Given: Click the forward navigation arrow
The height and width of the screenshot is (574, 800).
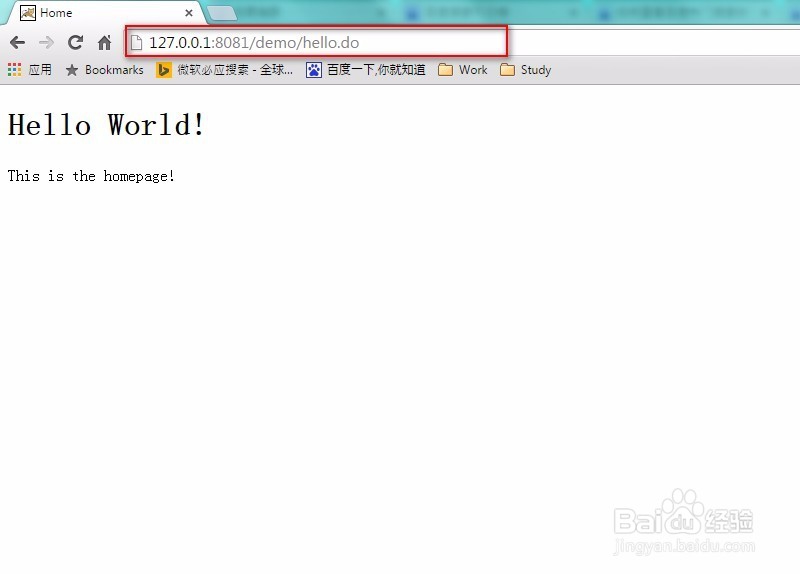Looking at the screenshot, I should (x=46, y=43).
